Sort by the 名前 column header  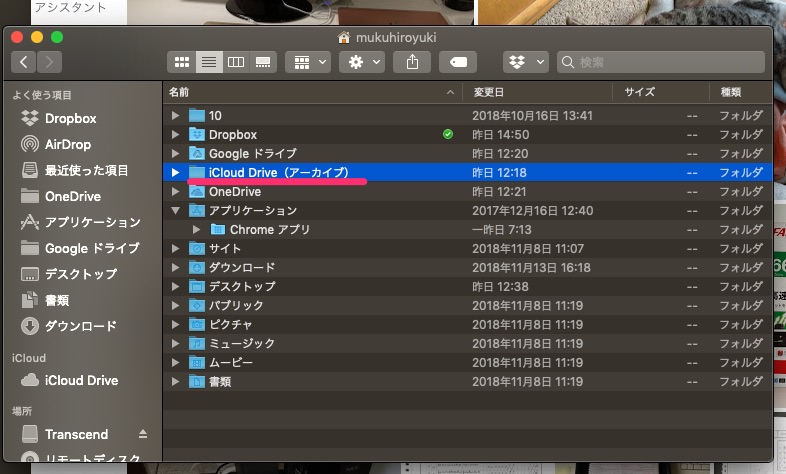pos(312,92)
